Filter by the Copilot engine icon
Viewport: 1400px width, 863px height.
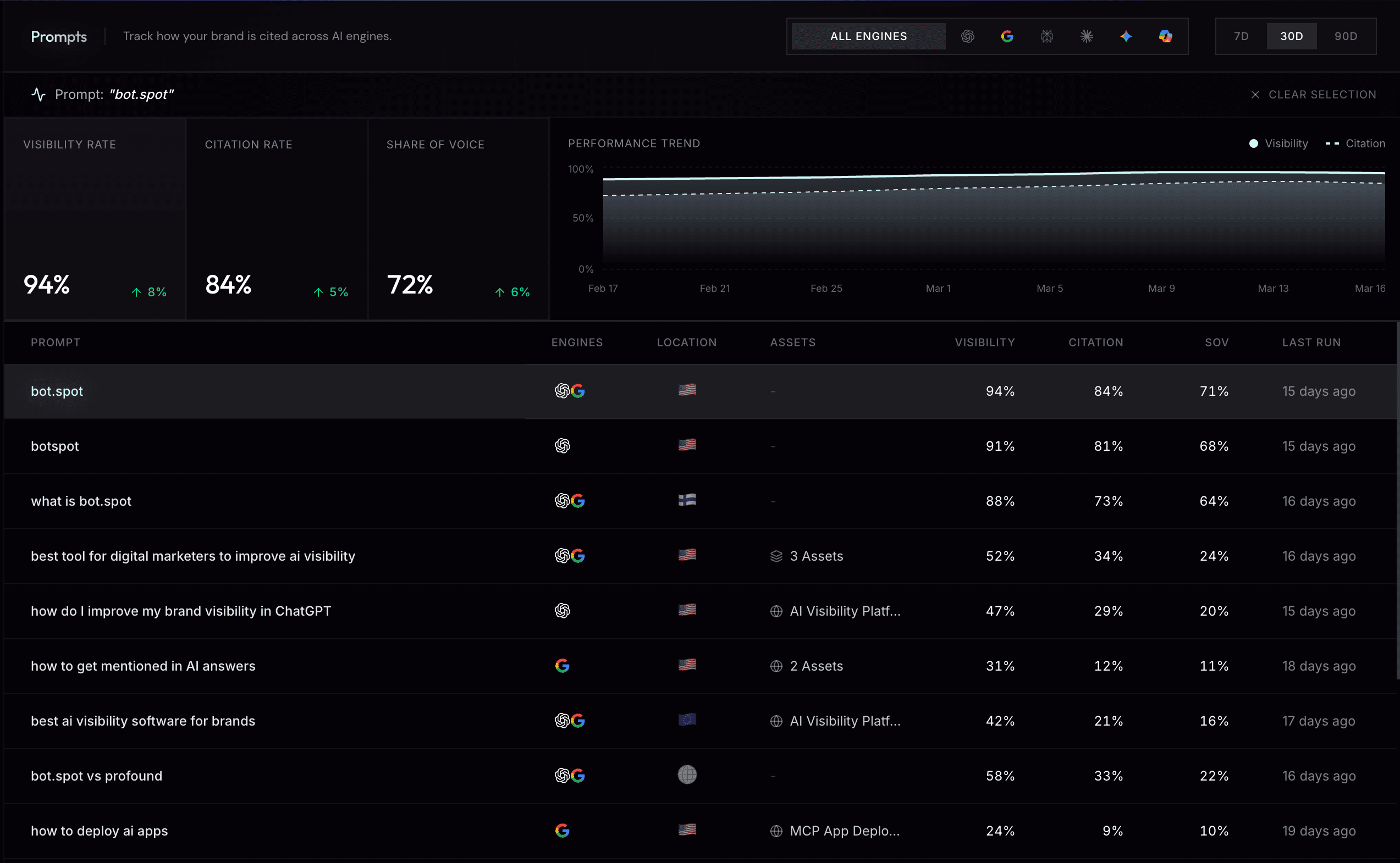pos(1165,36)
